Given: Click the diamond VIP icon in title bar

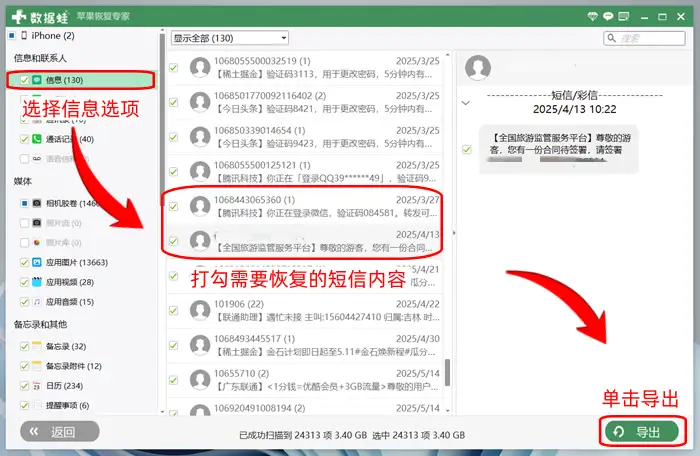Looking at the screenshot, I should pos(592,17).
